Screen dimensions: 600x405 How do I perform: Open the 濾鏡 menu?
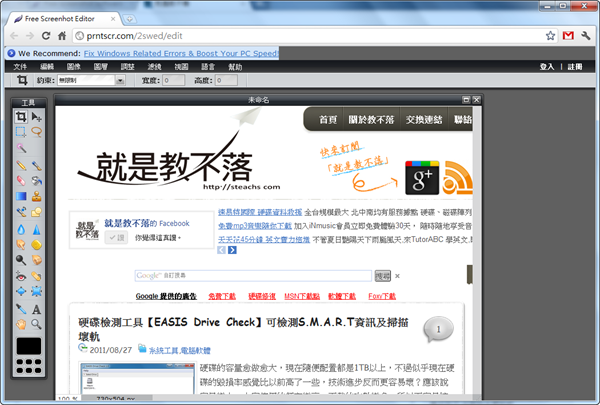click(x=154, y=67)
